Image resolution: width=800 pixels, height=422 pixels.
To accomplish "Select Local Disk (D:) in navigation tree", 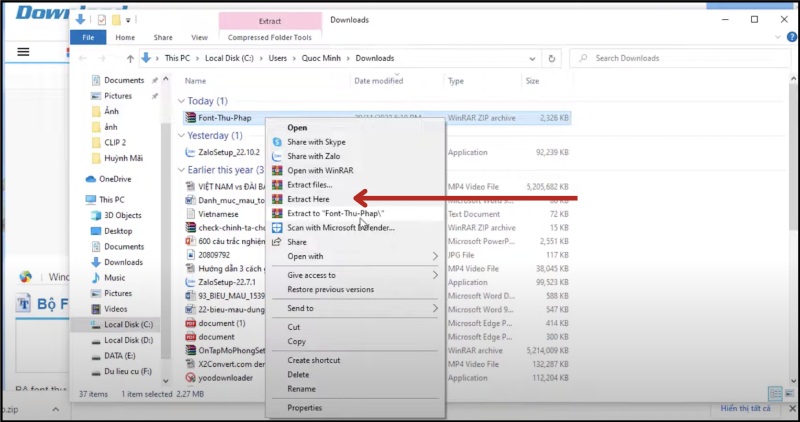I will pyautogui.click(x=128, y=340).
